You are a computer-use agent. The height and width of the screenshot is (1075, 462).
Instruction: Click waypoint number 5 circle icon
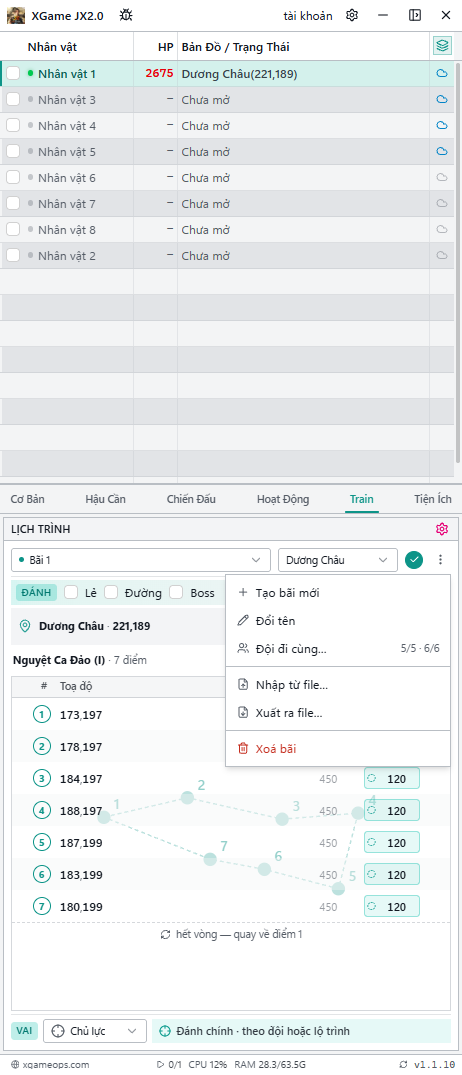42,843
